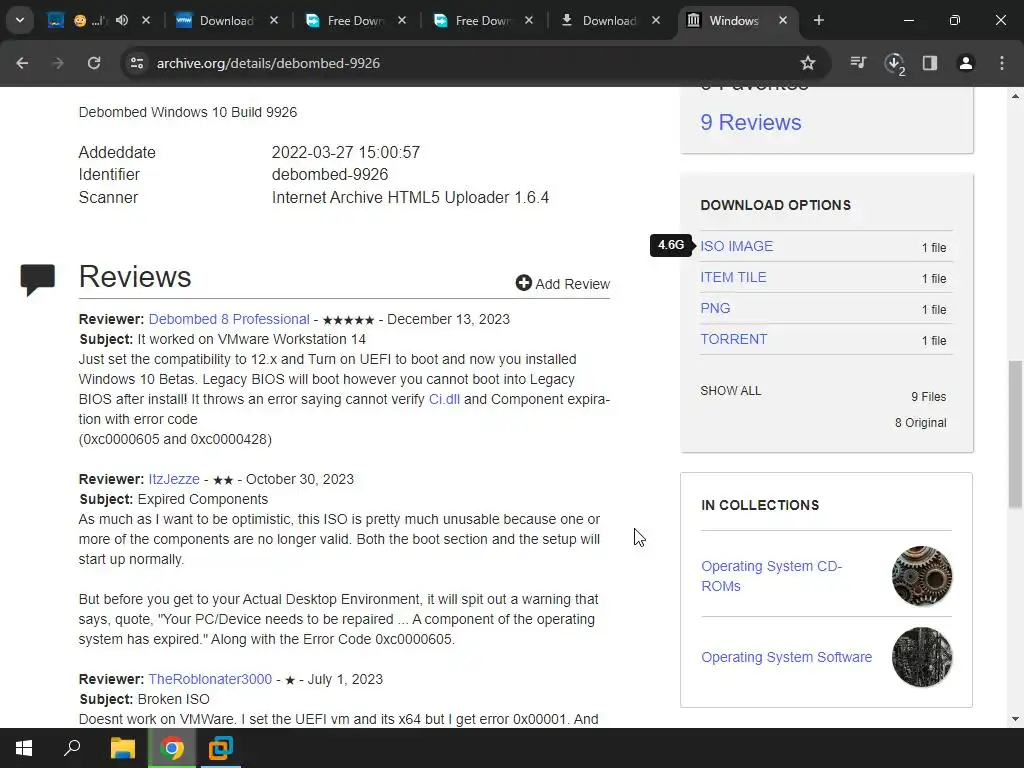Close the Windows archive tab
This screenshot has height=768, width=1024.
(x=783, y=20)
